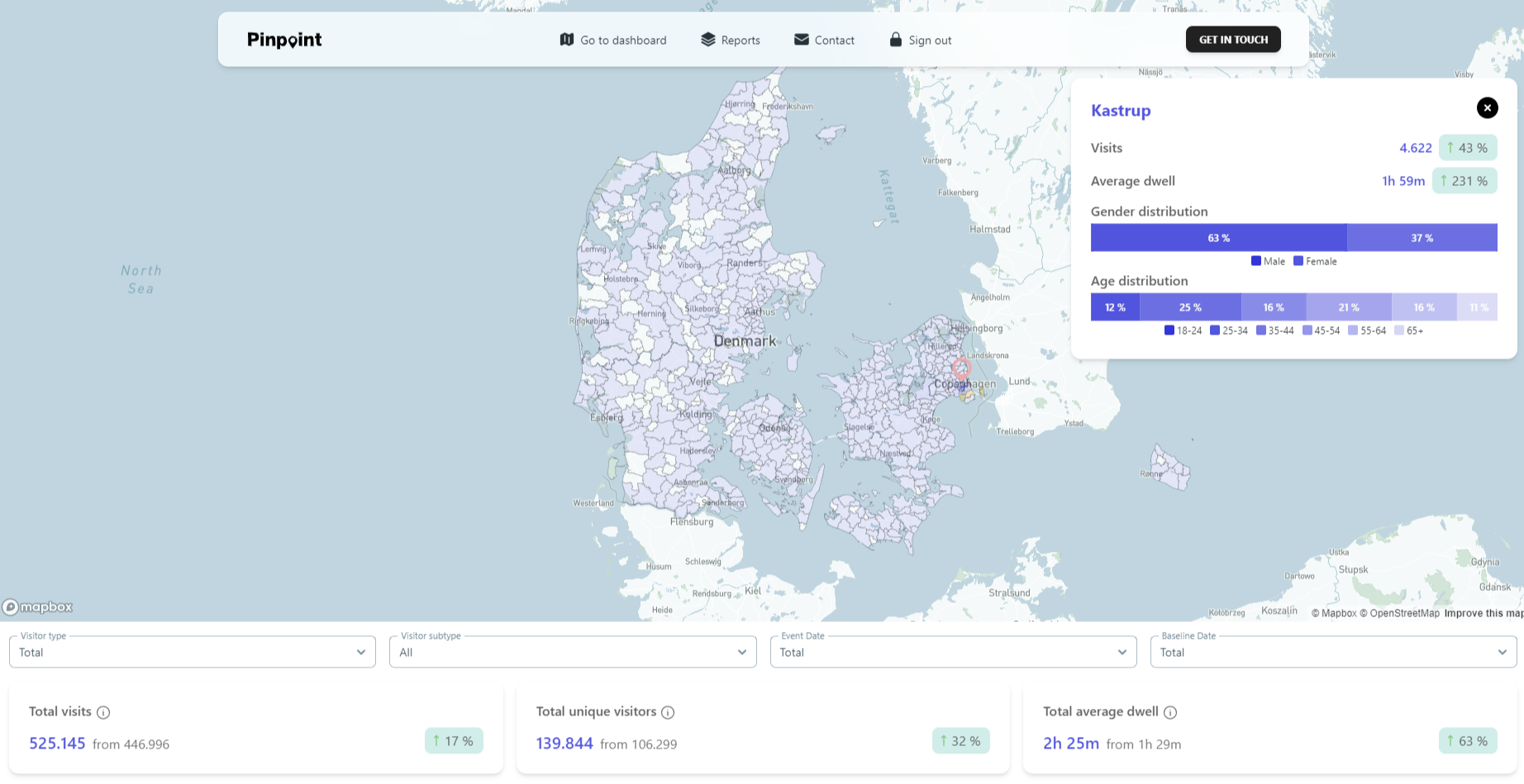Screen dimensions: 1524x784
Task: Expand the Visitor subtype dropdown
Action: (x=572, y=652)
